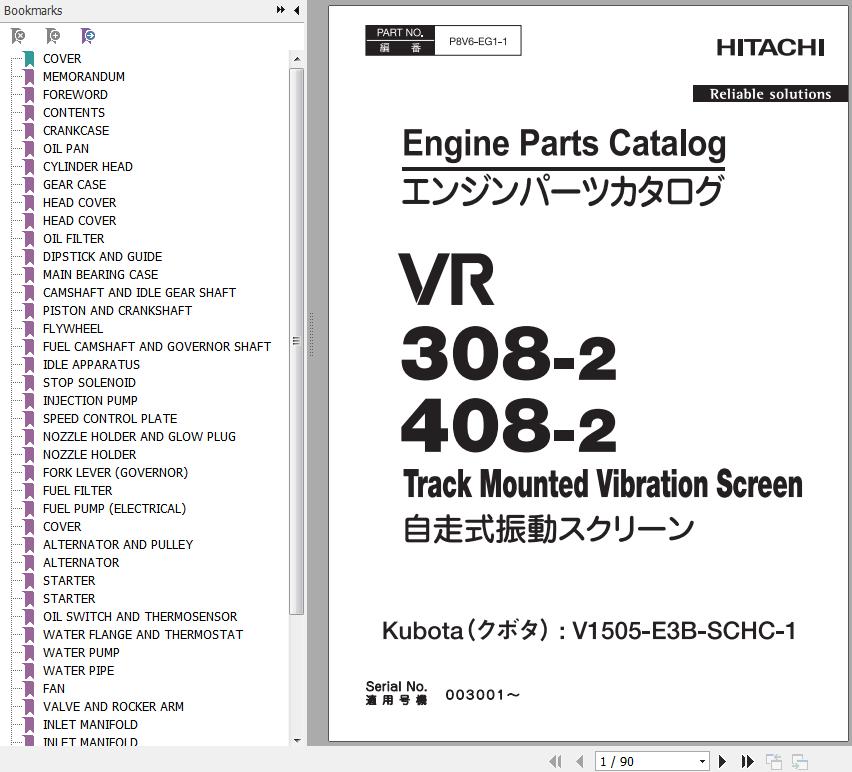The height and width of the screenshot is (772, 852).
Task: Click the next view icon in navigation bar
Action: coord(799,761)
